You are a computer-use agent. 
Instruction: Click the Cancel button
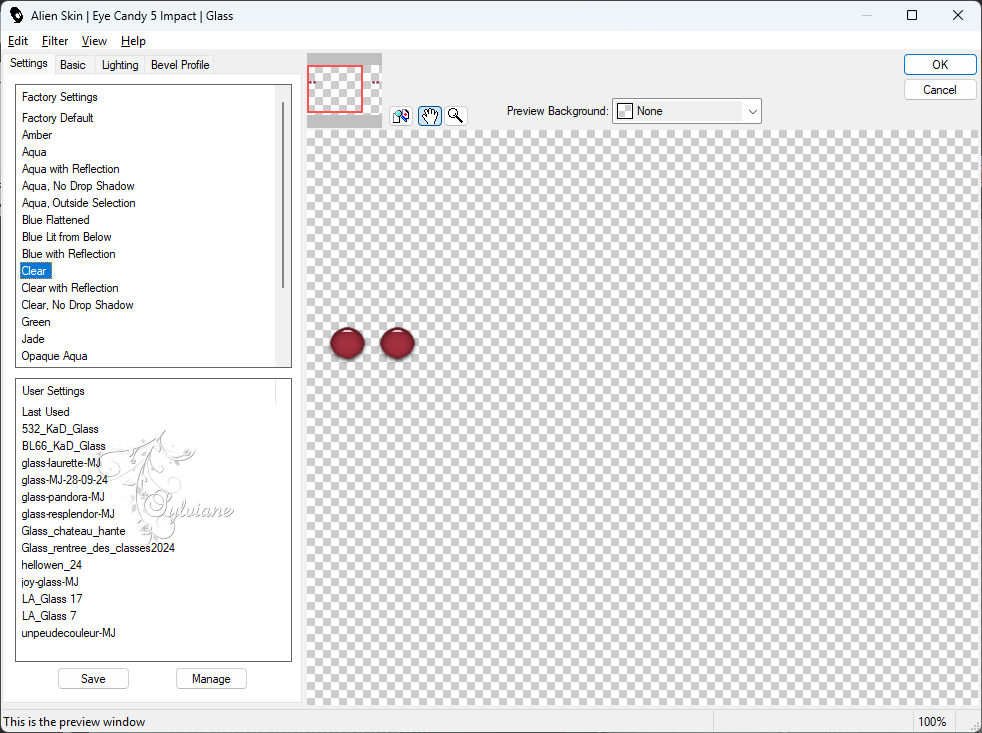[939, 90]
